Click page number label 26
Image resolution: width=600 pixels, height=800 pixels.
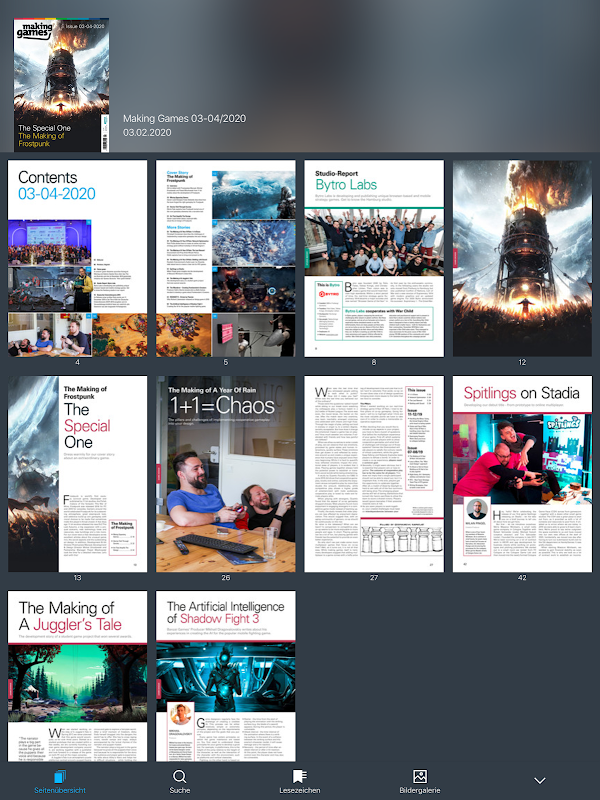coord(226,578)
